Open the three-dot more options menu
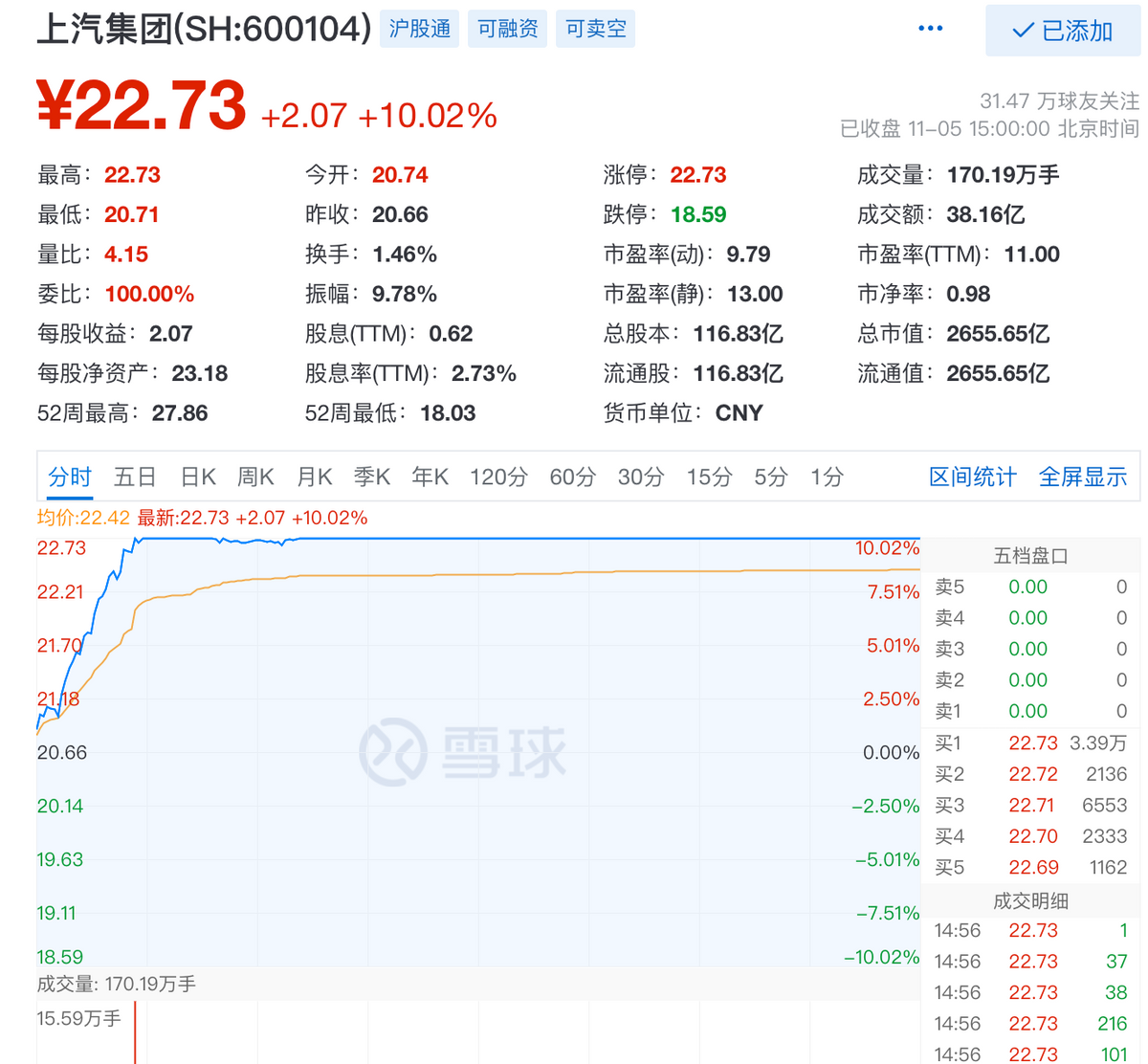 tap(930, 29)
